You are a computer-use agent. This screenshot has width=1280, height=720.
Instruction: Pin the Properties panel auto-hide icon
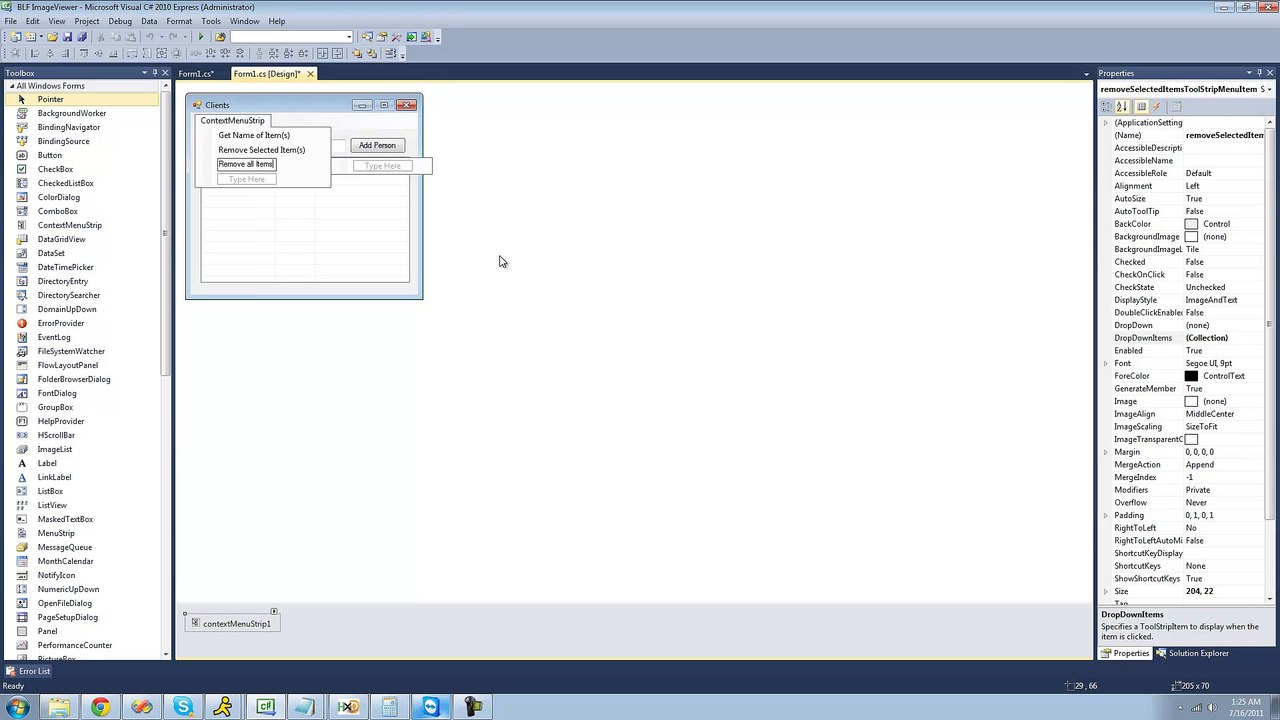[1260, 73]
